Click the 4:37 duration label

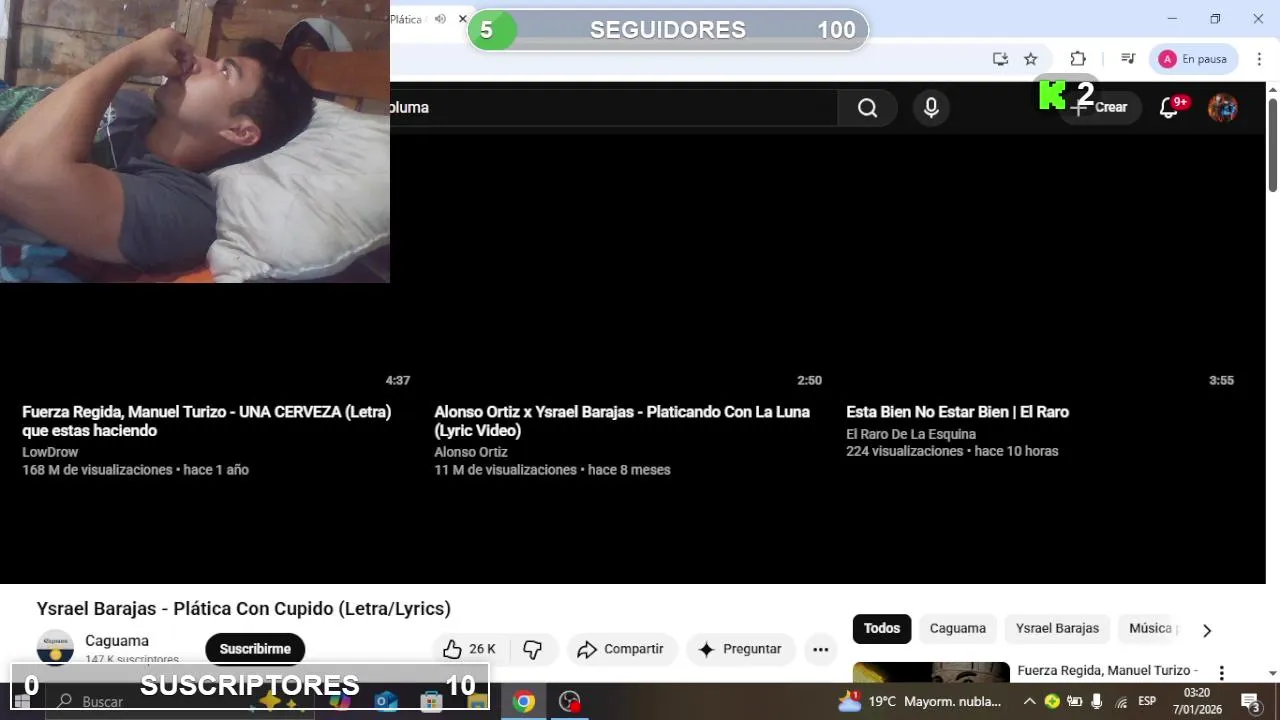tap(398, 380)
